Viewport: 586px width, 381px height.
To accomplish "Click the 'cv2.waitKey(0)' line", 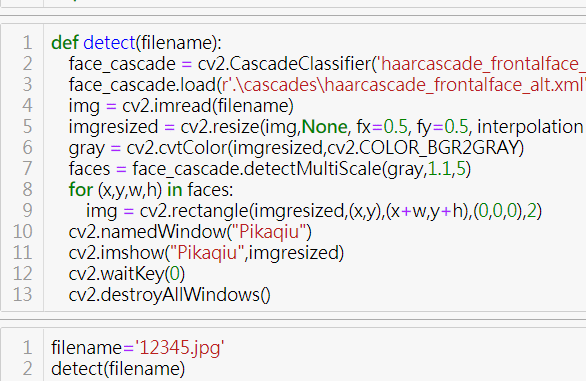I will point(127,274).
